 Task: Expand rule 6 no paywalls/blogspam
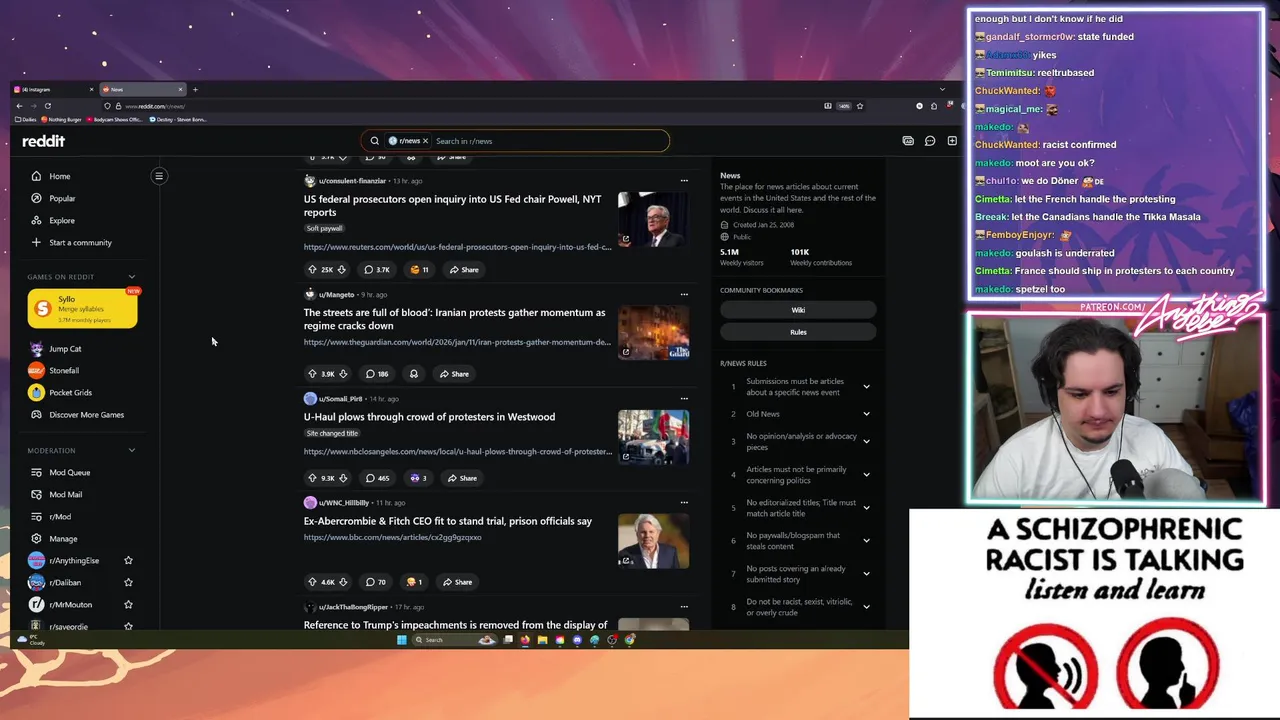coord(866,541)
